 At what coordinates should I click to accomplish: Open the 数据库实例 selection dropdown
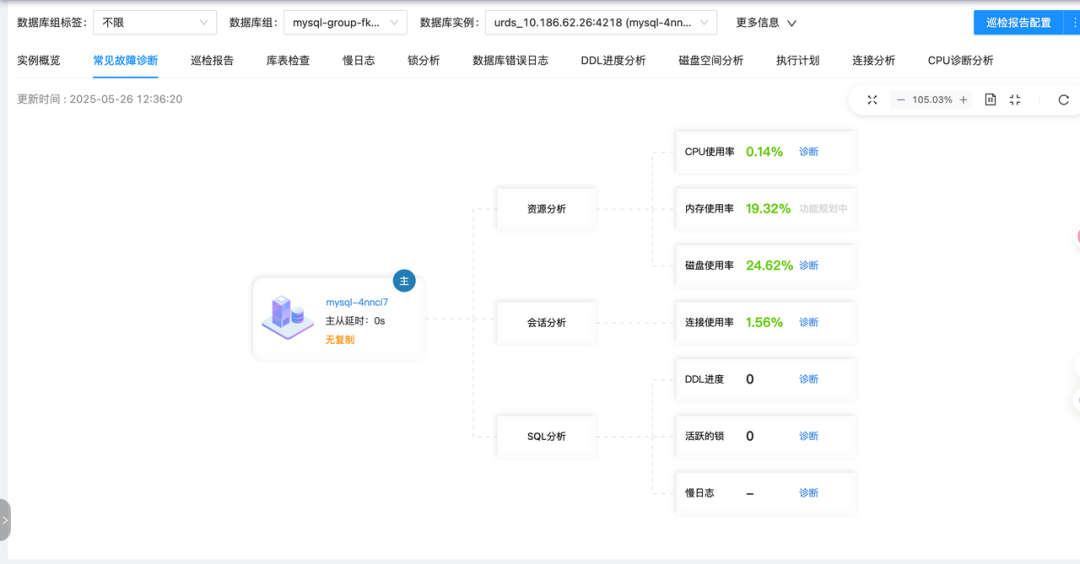[601, 23]
